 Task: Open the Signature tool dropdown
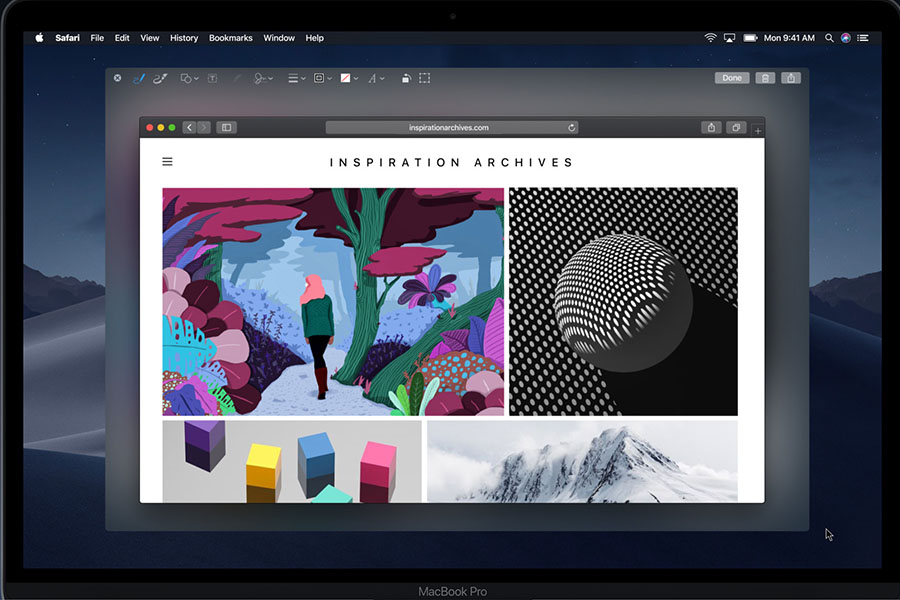point(263,78)
